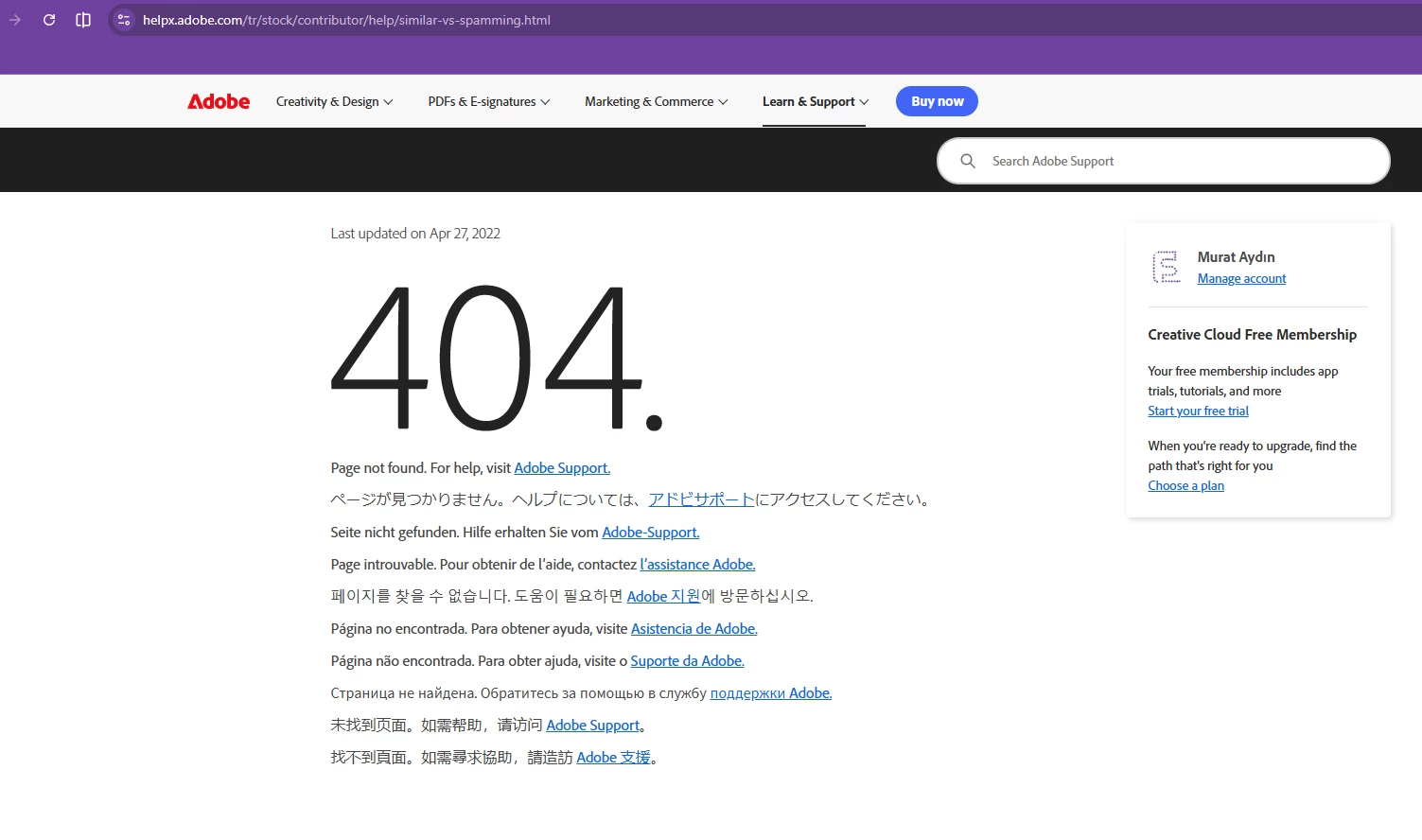Click the Korean Adobe 지원 link
Viewport: 1422px width, 840px height.
[663, 597]
